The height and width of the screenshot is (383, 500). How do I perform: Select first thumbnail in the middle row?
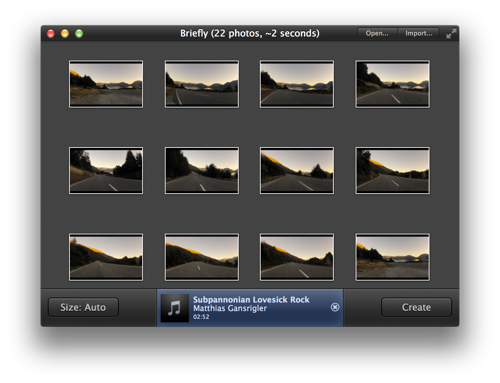[x=106, y=170]
